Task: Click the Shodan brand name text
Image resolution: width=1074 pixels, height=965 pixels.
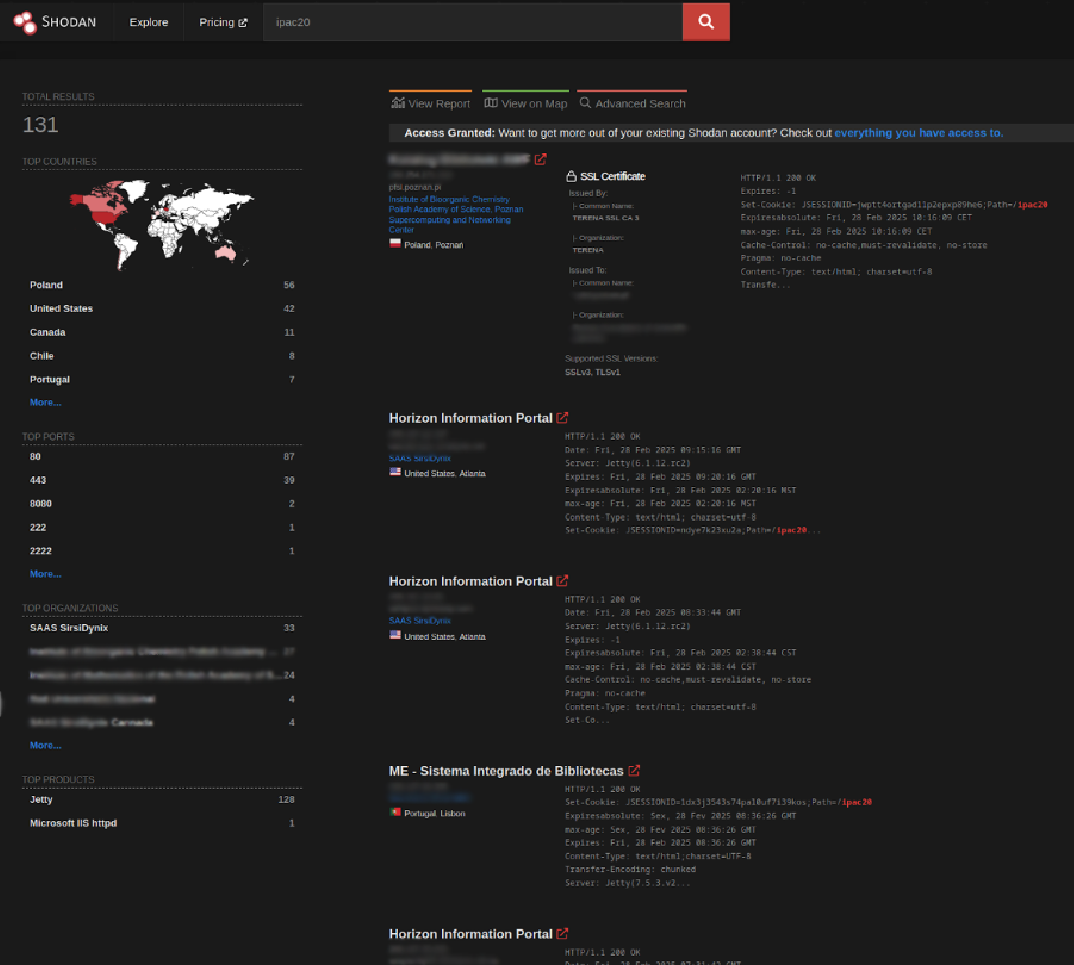Action: (69, 22)
